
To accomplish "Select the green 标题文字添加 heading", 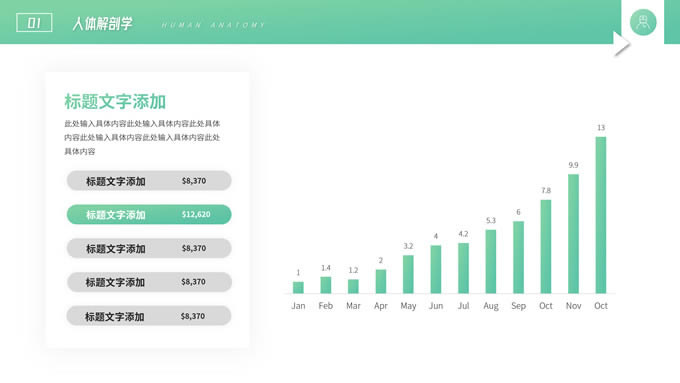I will 115,101.
